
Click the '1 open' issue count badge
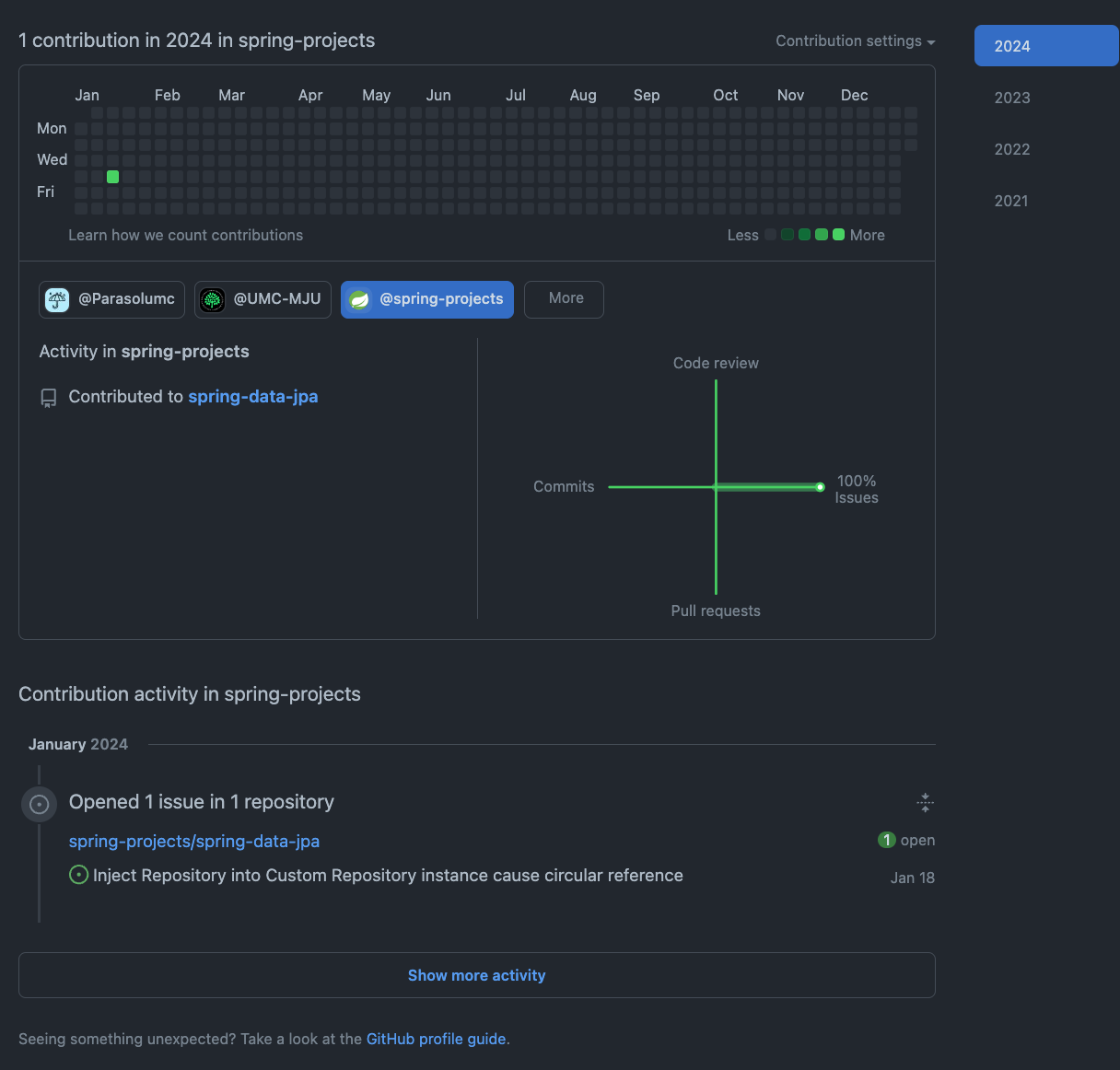(906, 840)
